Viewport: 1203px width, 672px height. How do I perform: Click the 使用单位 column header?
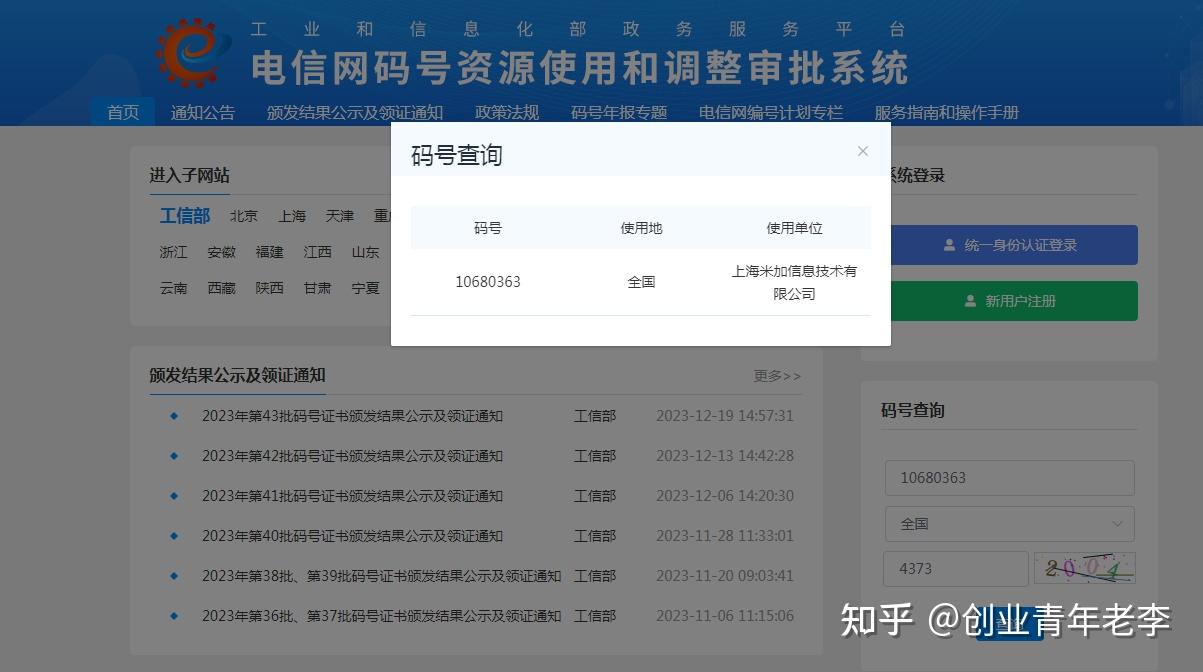(x=794, y=228)
